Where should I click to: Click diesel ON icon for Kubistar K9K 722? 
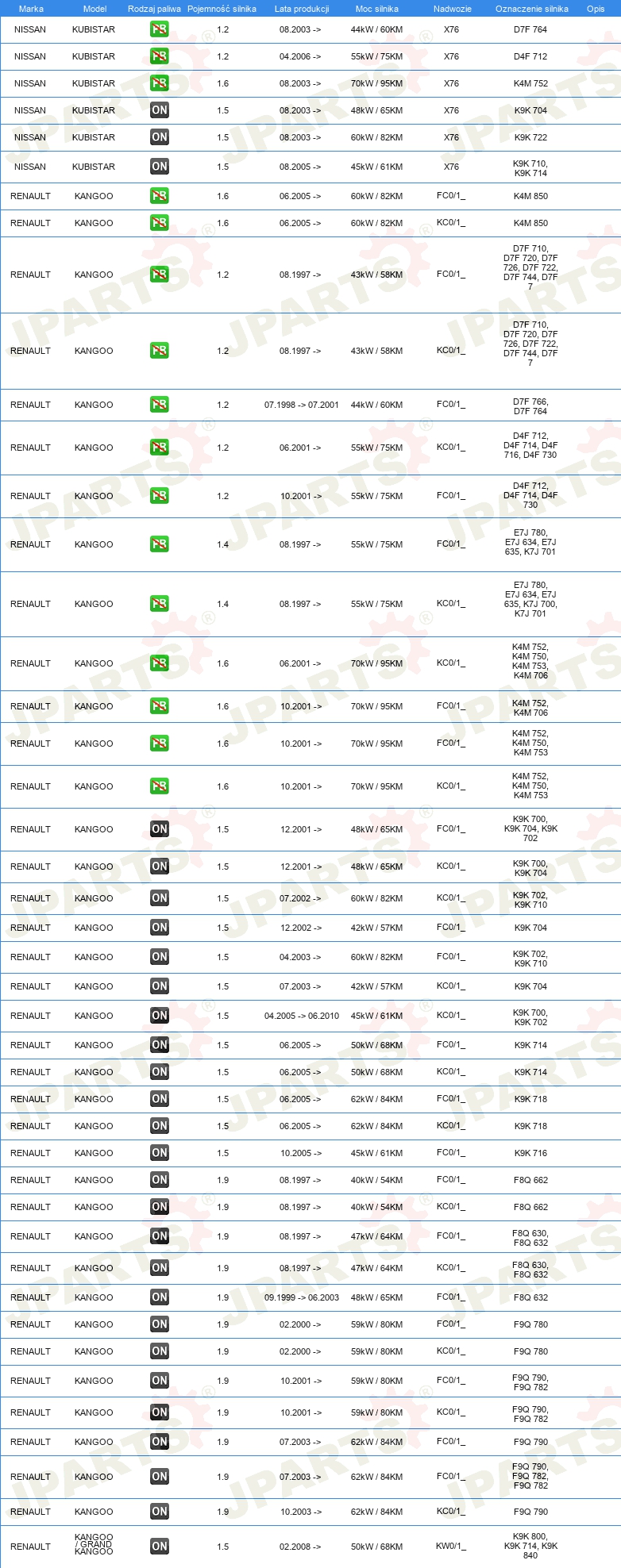[x=159, y=137]
